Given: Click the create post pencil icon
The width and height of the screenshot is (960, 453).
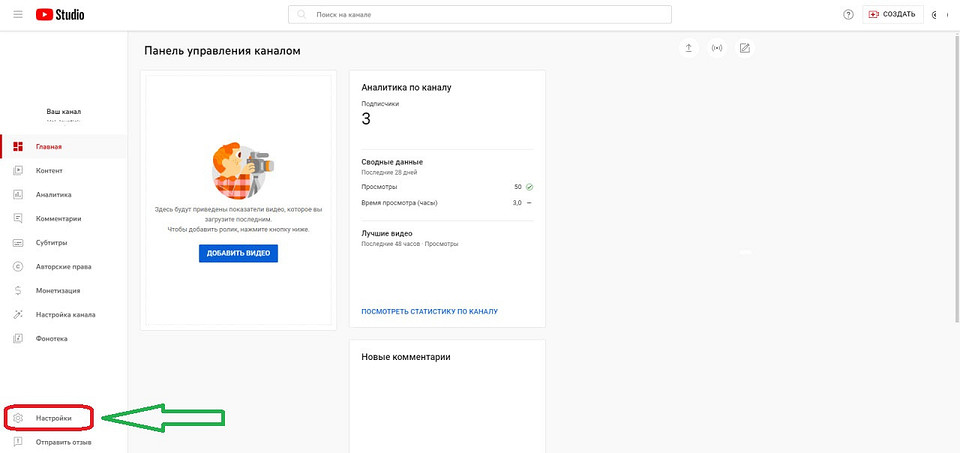Looking at the screenshot, I should tap(744, 48).
